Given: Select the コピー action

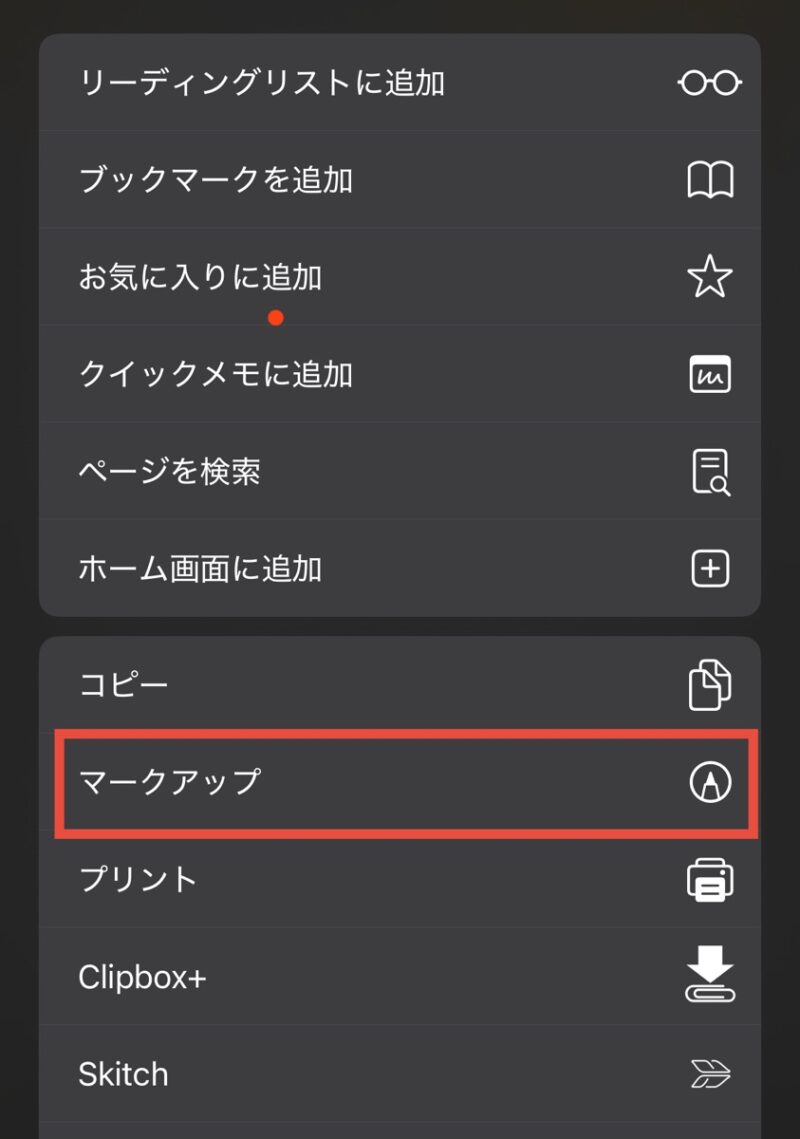Looking at the screenshot, I should click(x=400, y=684).
